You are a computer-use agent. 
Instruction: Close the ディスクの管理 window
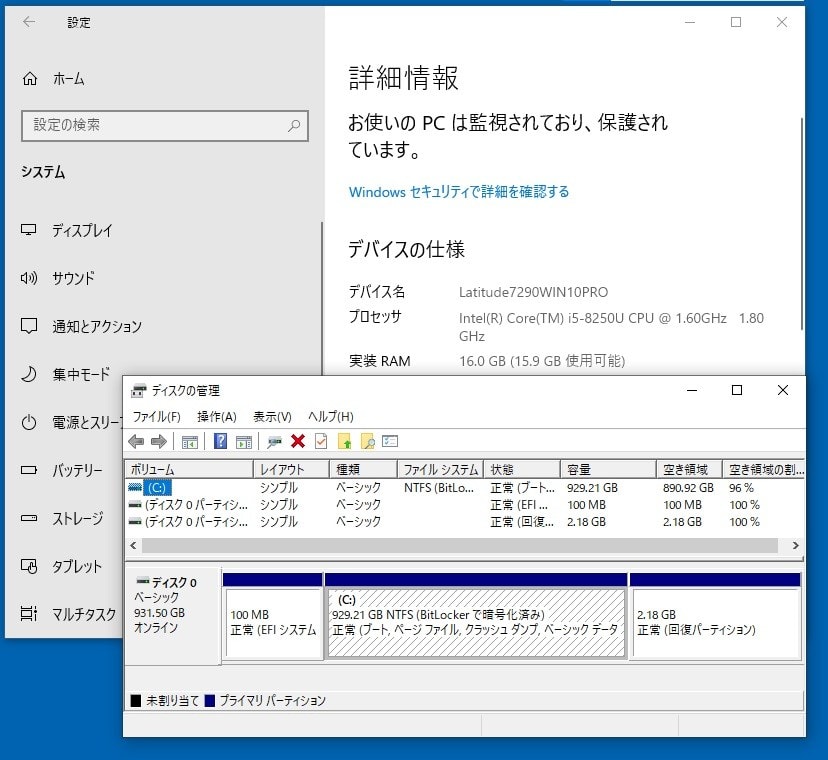[x=783, y=390]
